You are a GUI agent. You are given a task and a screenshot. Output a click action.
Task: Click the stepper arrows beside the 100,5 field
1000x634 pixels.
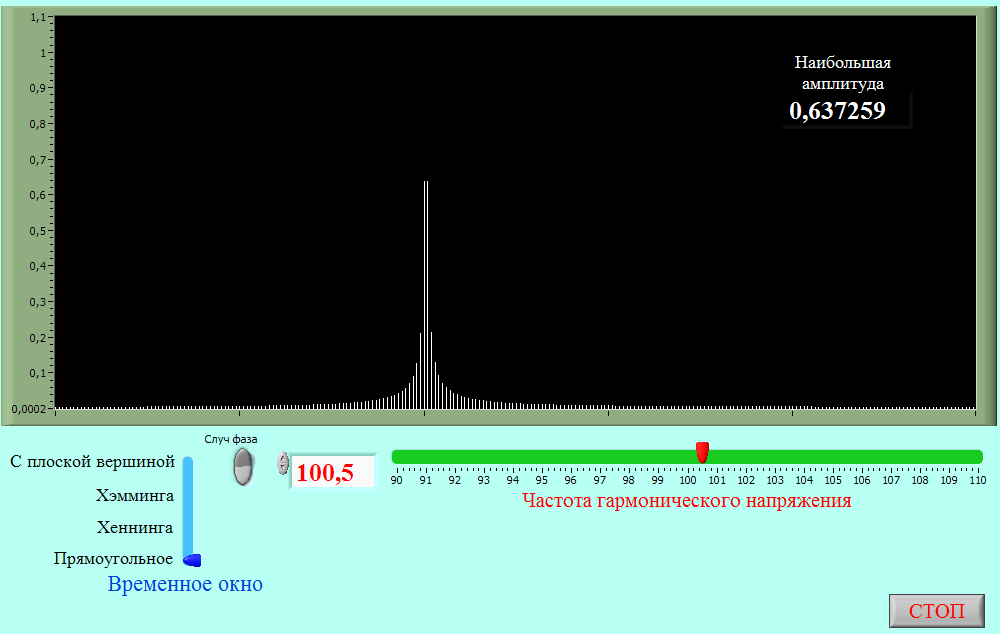[283, 464]
